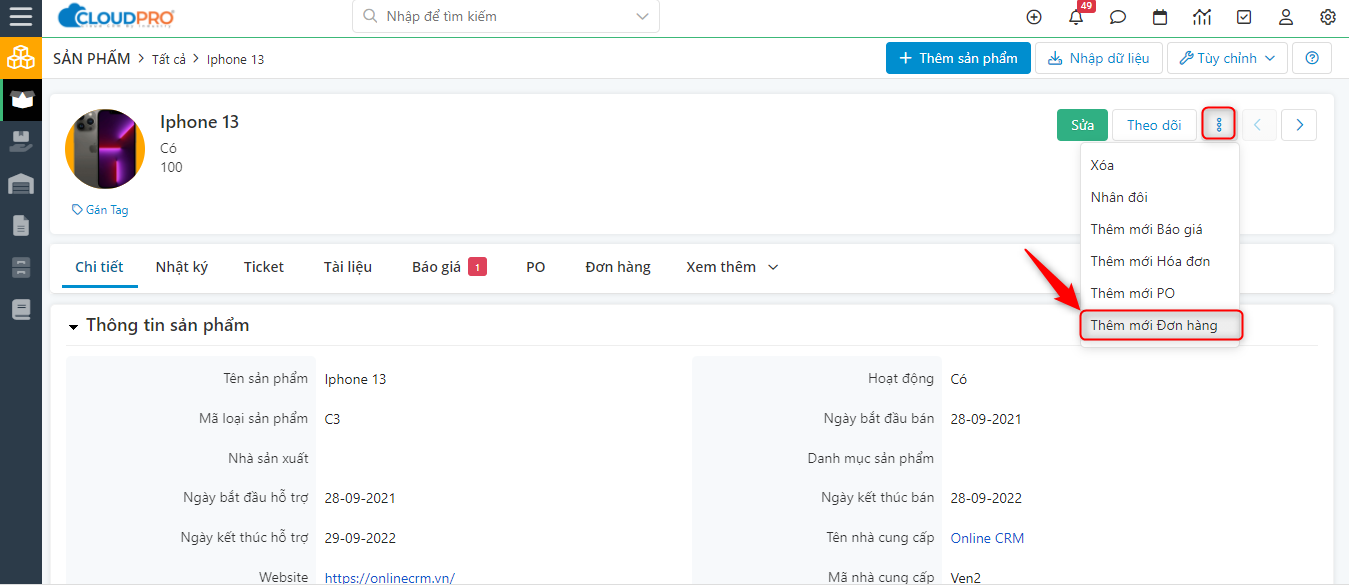The image size is (1349, 585).
Task: Click the Mã loại sản phẩm value C3
Action: tap(332, 419)
